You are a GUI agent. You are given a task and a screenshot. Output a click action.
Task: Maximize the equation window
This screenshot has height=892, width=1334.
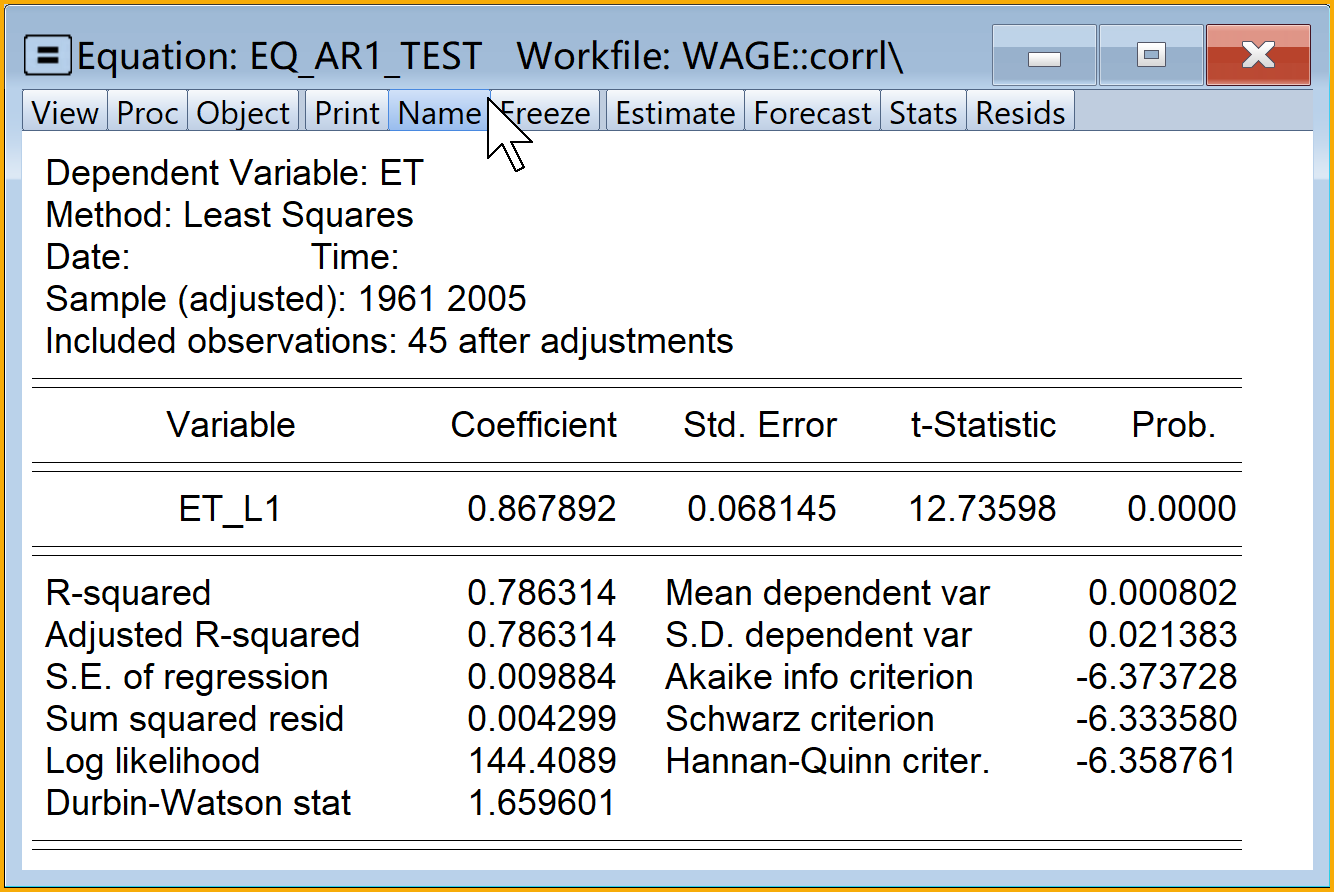point(1151,55)
